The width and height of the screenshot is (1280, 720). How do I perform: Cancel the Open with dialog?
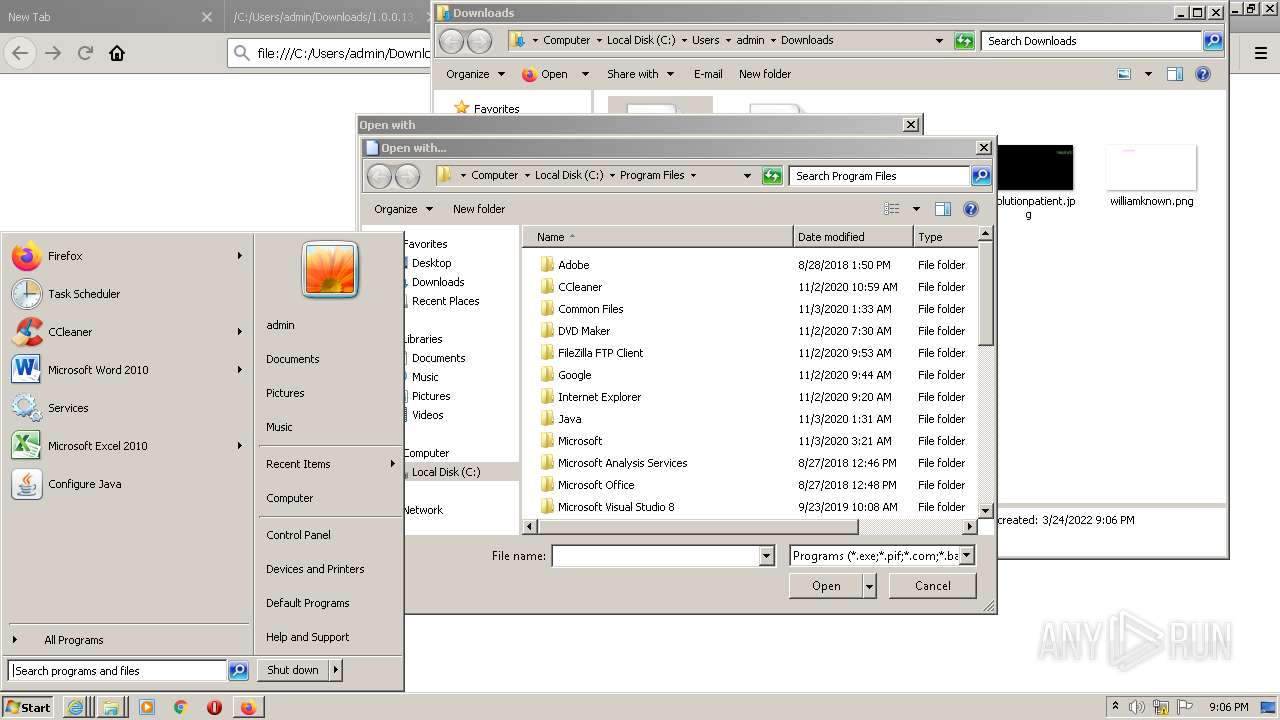933,586
